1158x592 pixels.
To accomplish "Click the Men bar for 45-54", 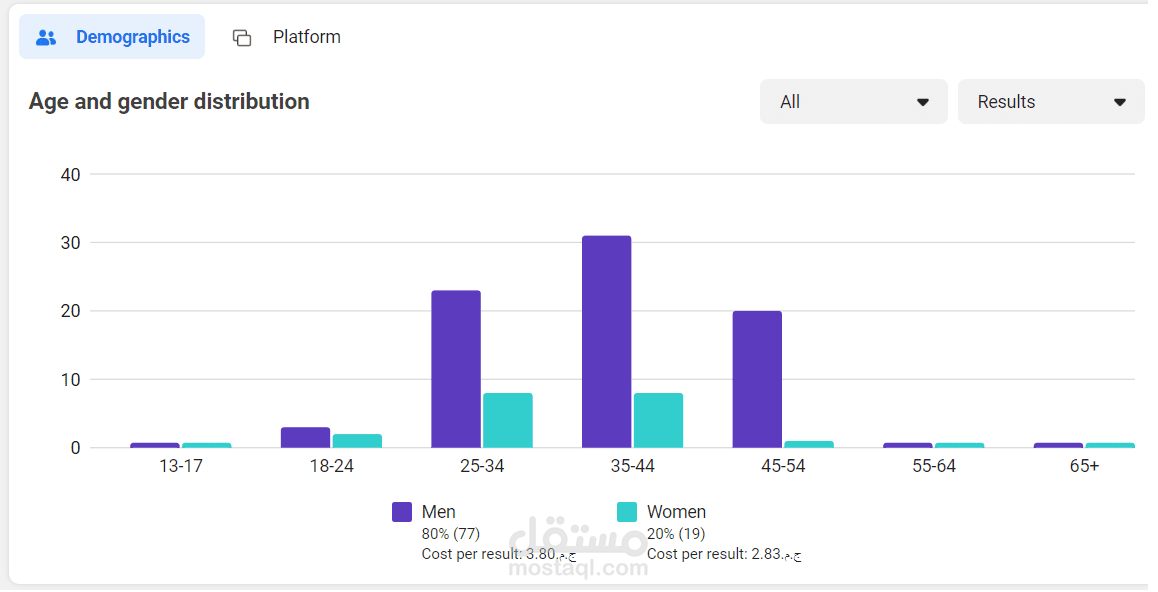I will 757,379.
